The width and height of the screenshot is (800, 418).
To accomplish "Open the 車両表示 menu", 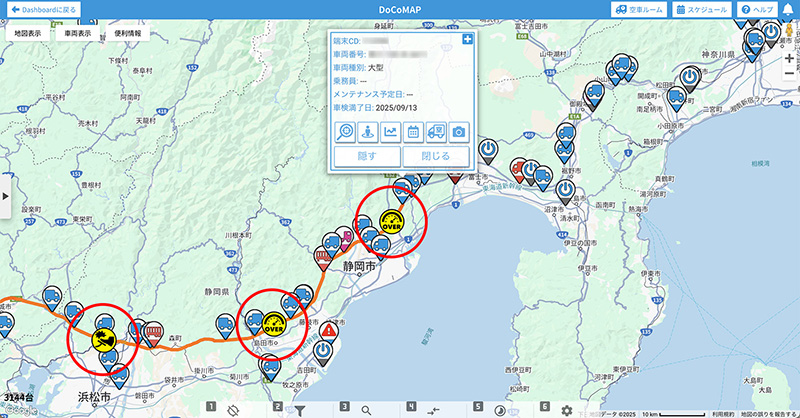I will point(78,33).
